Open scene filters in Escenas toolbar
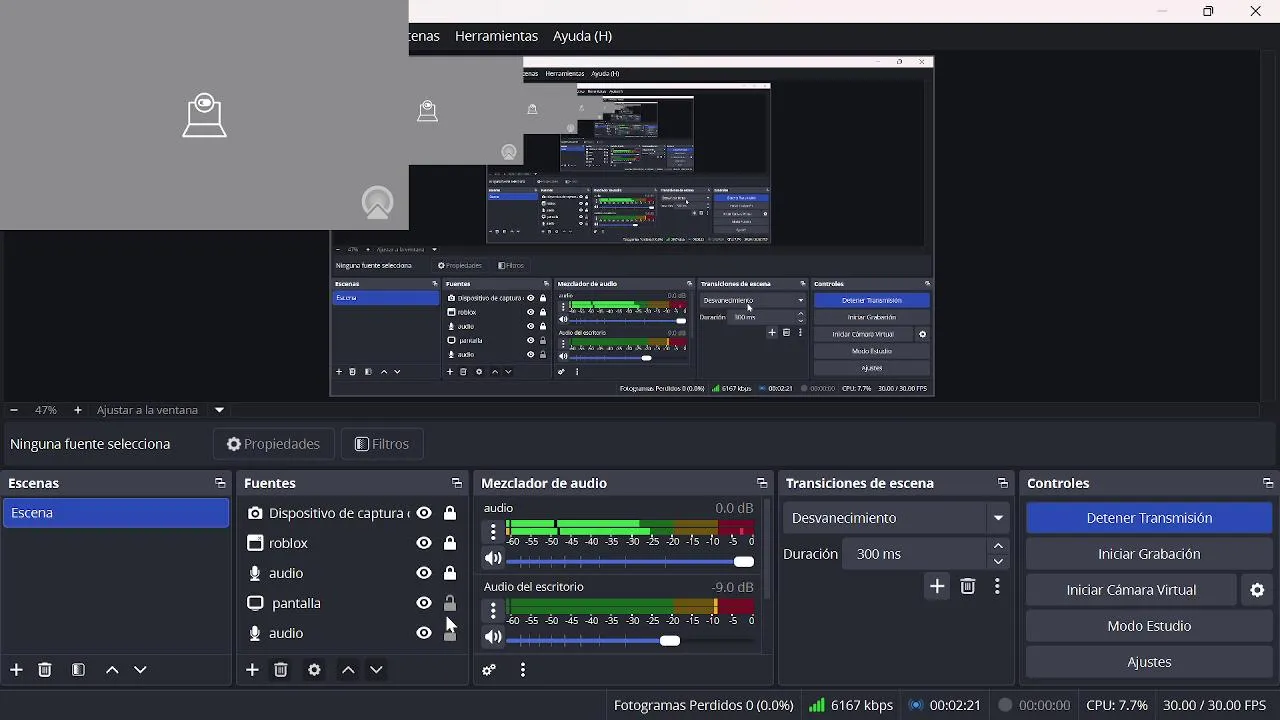The width and height of the screenshot is (1280, 720). [78, 670]
